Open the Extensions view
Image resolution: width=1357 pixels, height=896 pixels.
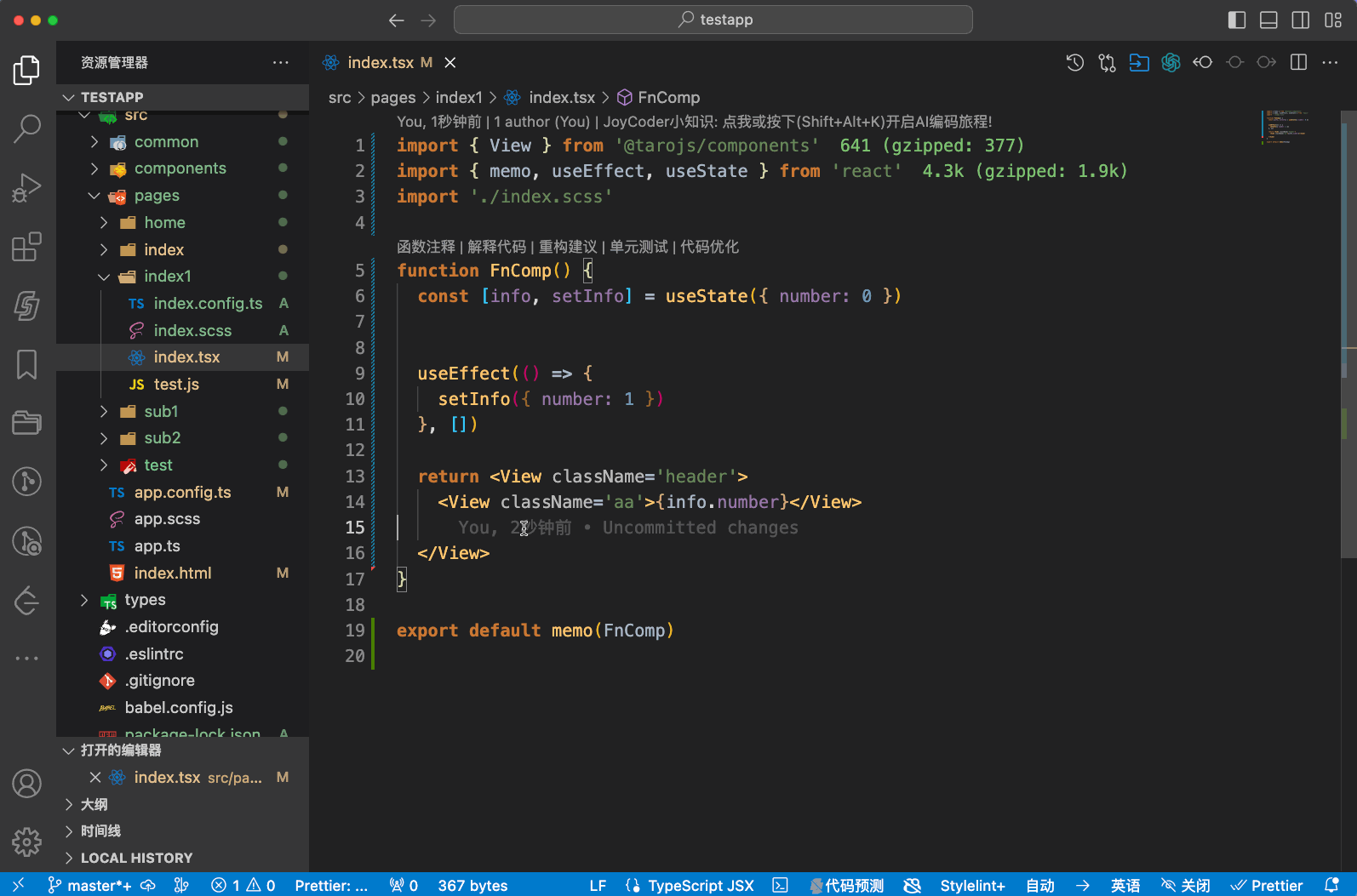point(26,247)
